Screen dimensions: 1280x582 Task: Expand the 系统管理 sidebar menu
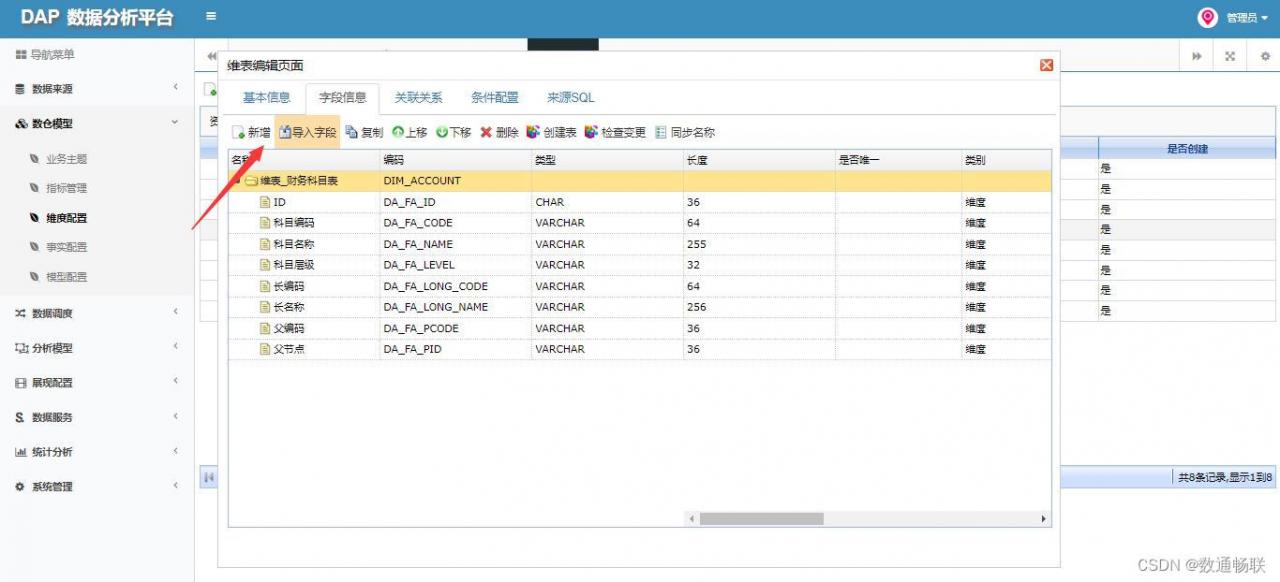[x=97, y=487]
